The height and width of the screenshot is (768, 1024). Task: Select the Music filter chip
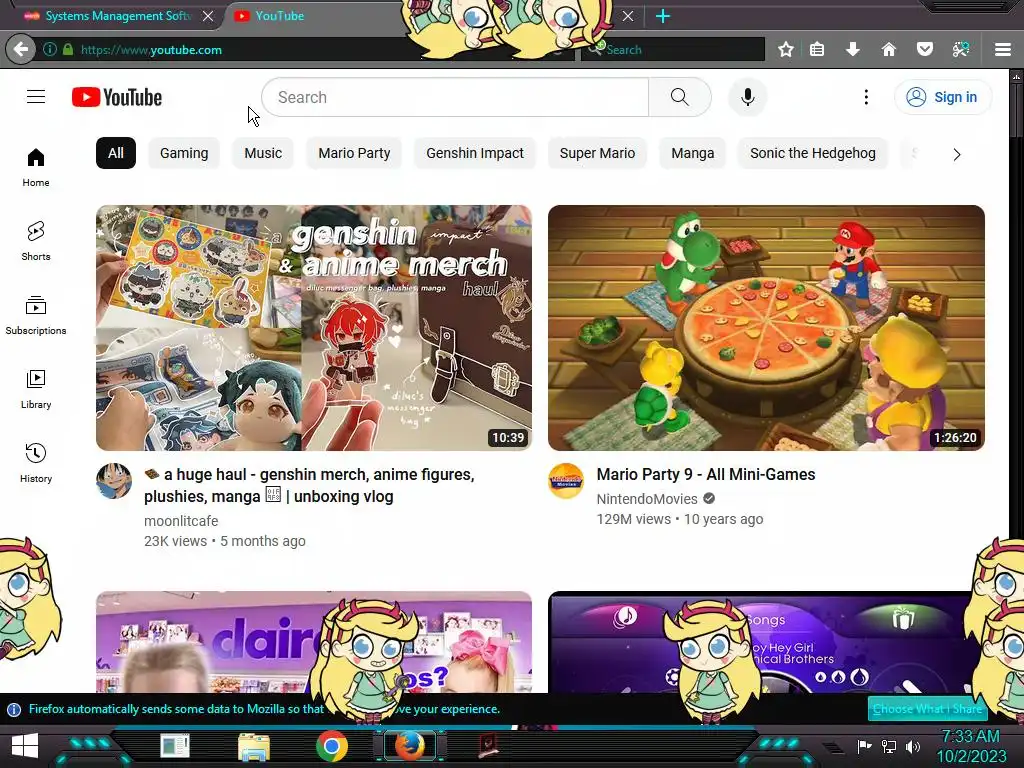click(x=263, y=153)
